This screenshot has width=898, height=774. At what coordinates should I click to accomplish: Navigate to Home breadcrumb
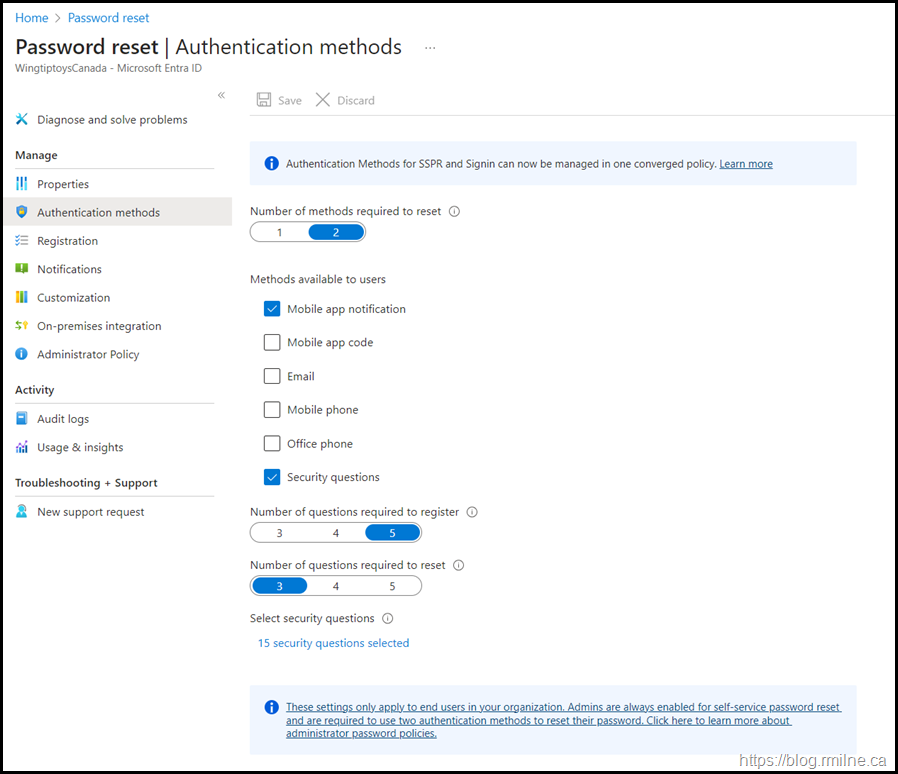(32, 18)
